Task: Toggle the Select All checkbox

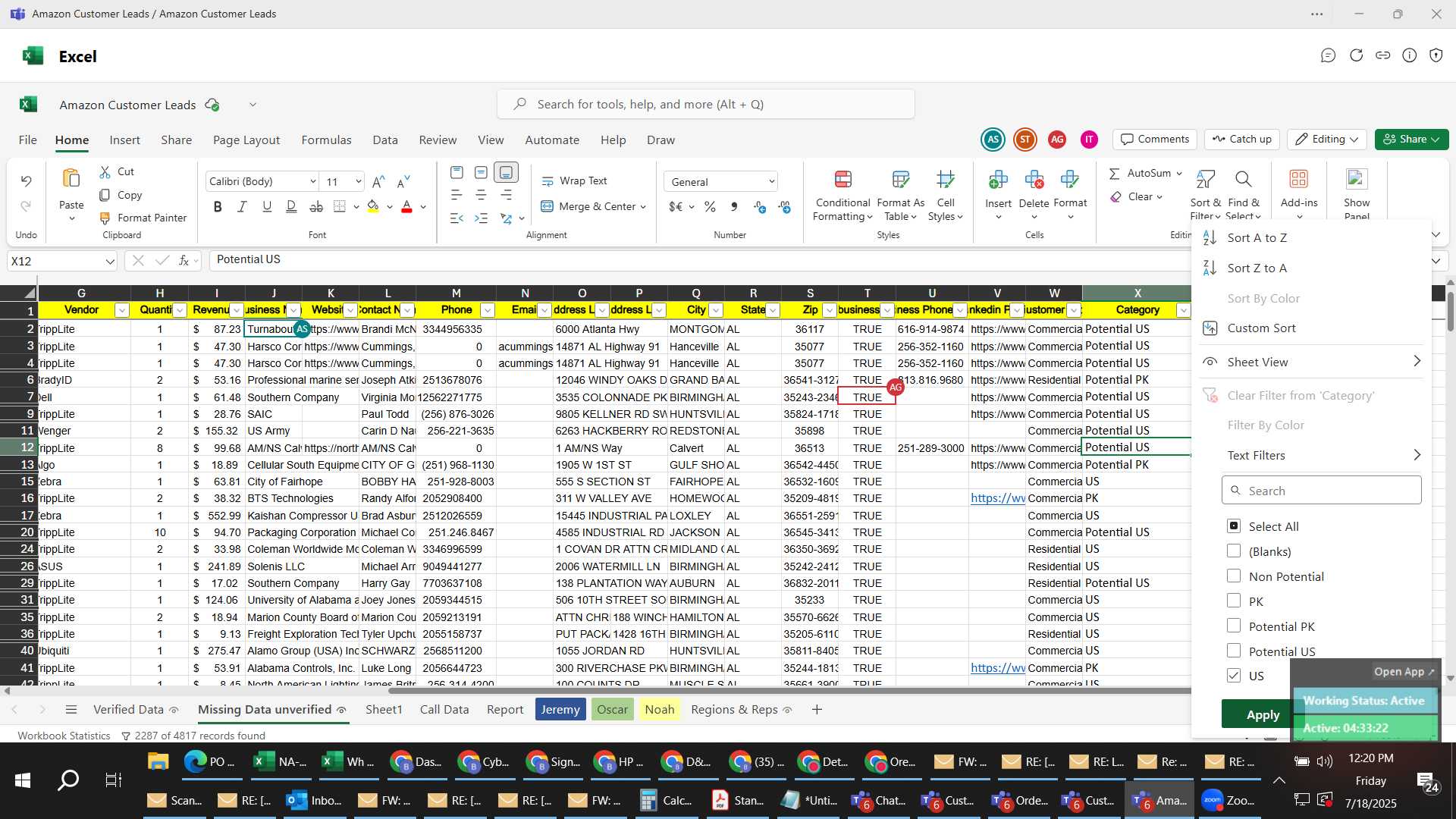Action: [1234, 526]
